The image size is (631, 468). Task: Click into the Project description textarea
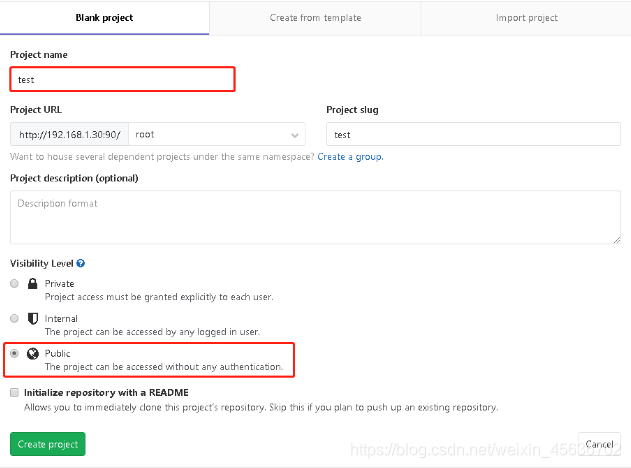click(315, 217)
